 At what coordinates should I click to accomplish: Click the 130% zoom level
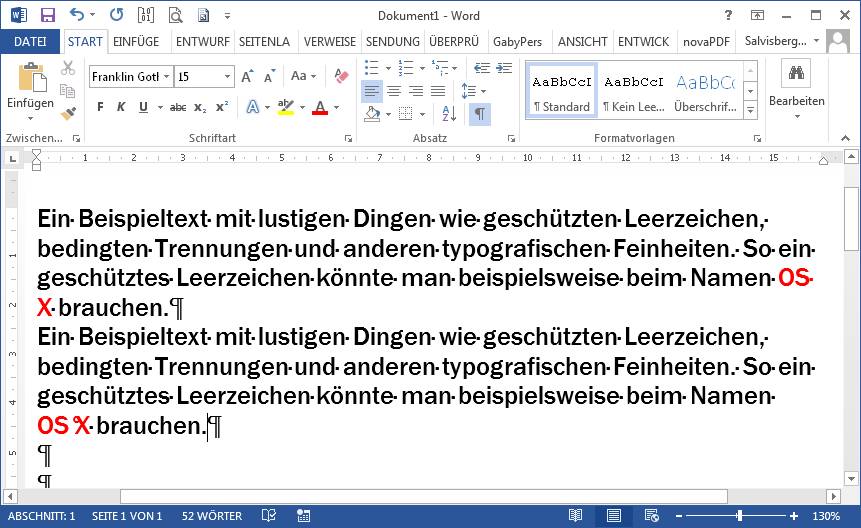tap(826, 516)
